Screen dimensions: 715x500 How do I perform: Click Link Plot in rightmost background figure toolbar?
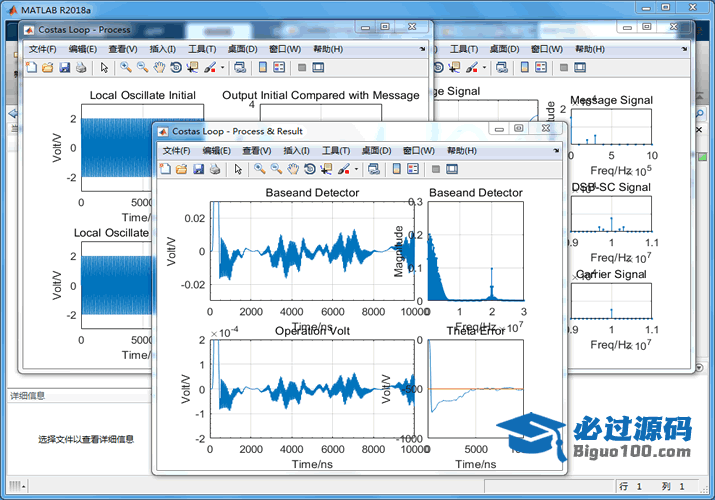point(502,67)
